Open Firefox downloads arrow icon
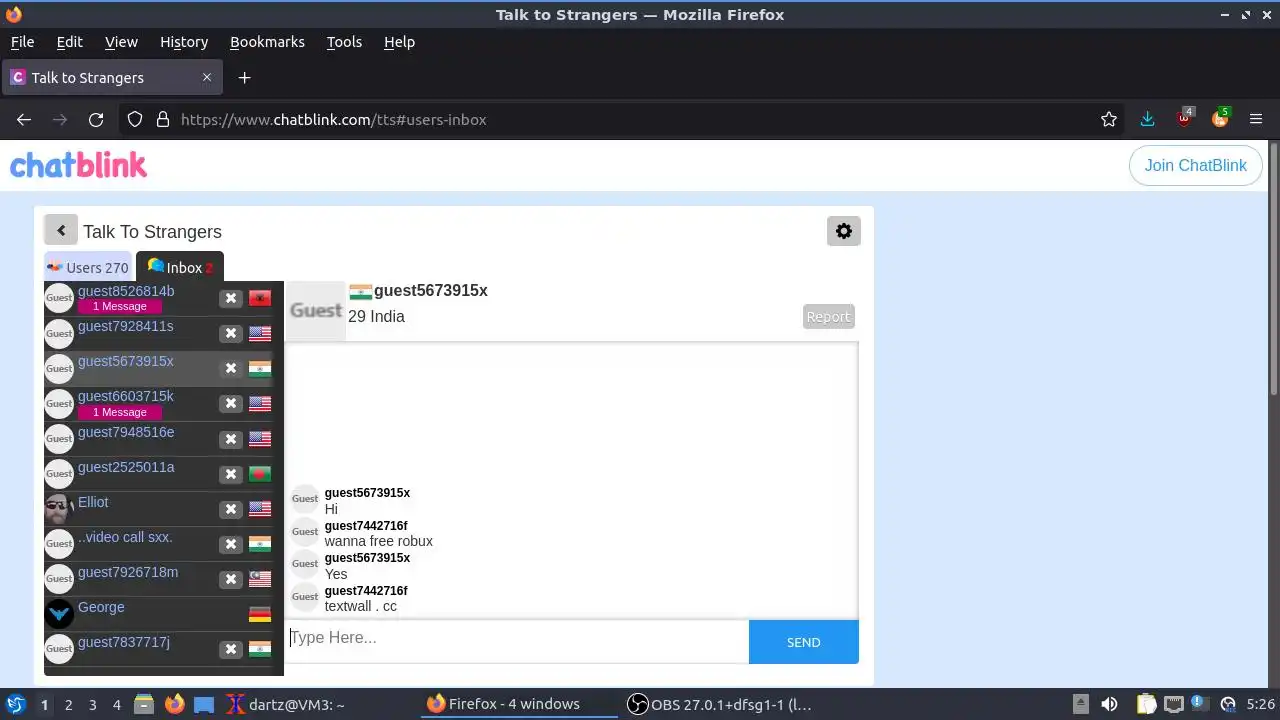Screen dimensions: 1280x720 [1147, 119]
